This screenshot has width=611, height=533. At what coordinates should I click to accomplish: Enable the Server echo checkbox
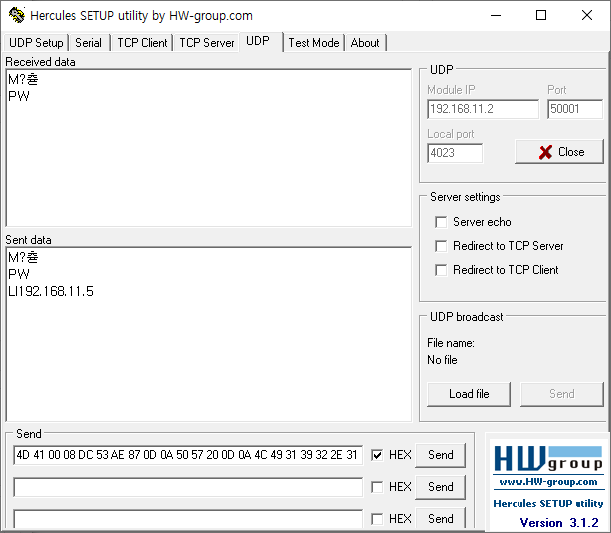coord(441,222)
